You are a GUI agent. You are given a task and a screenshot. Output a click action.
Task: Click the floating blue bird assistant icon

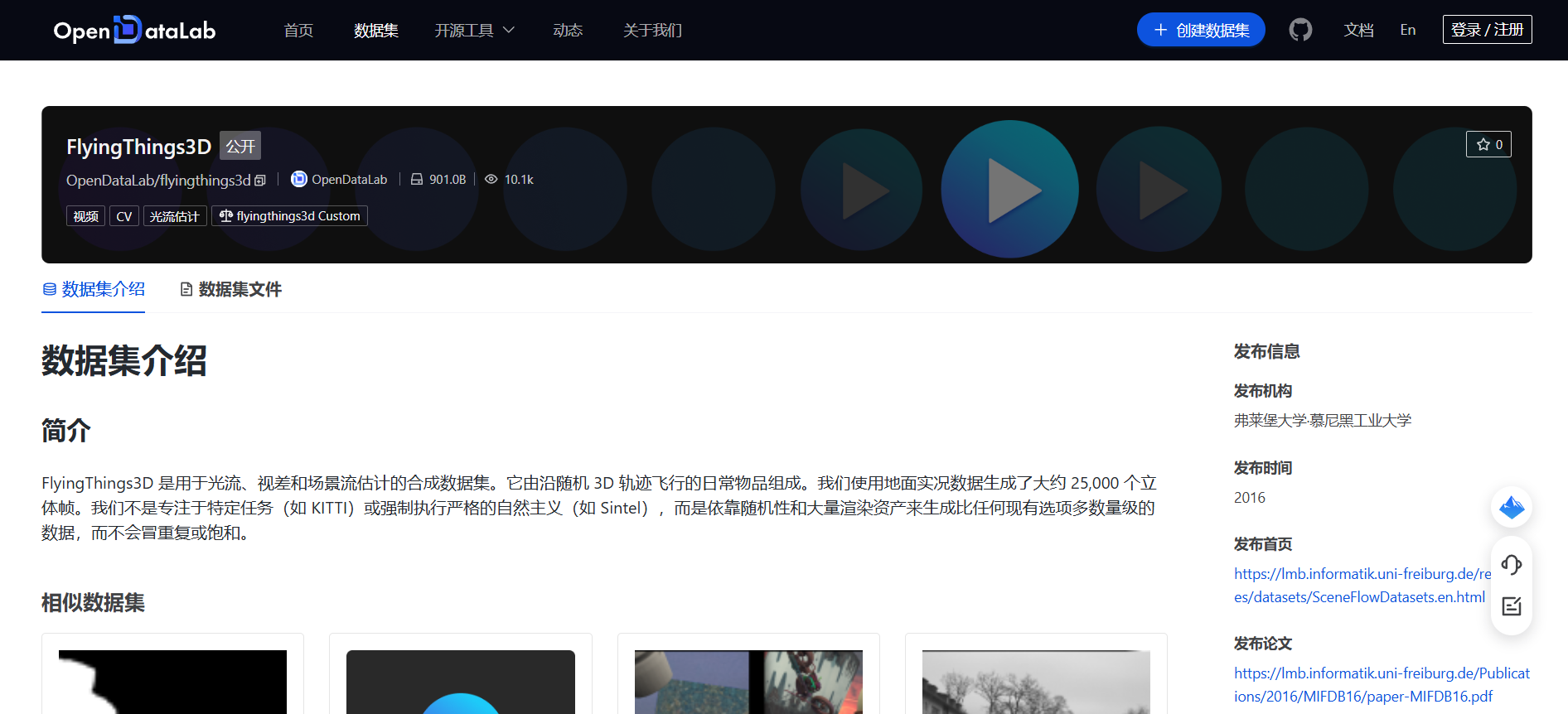point(1512,507)
